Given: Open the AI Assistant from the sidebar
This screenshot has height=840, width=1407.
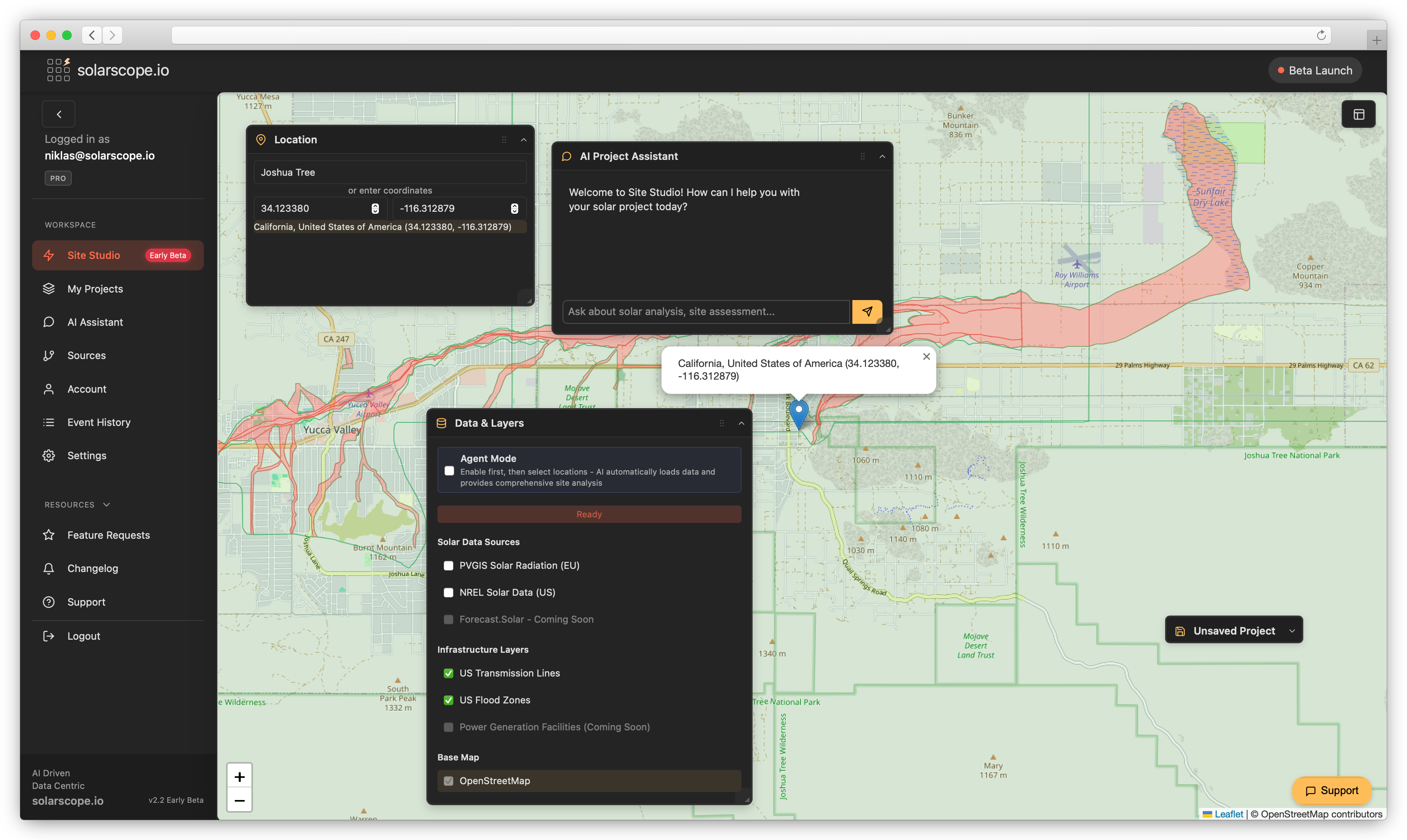Looking at the screenshot, I should coord(95,321).
